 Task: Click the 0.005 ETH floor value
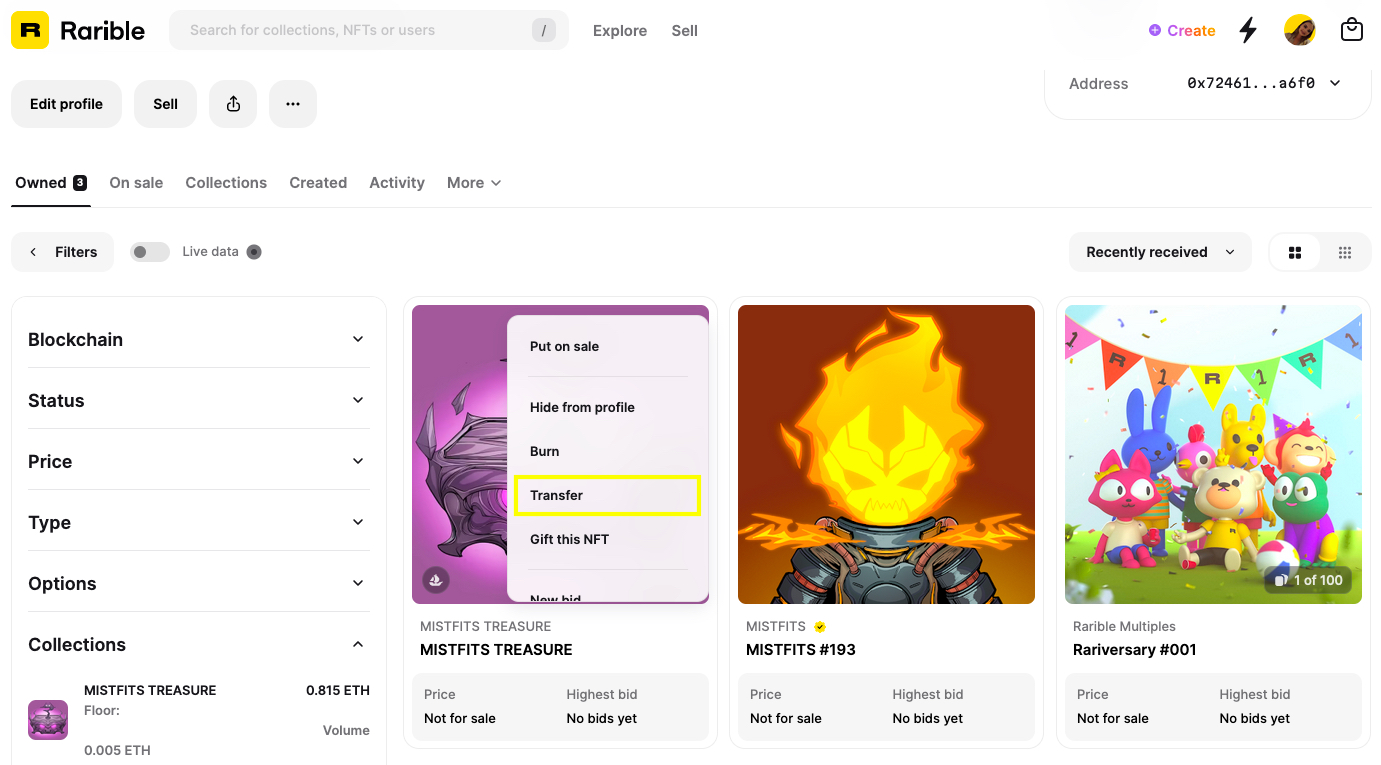pos(117,751)
